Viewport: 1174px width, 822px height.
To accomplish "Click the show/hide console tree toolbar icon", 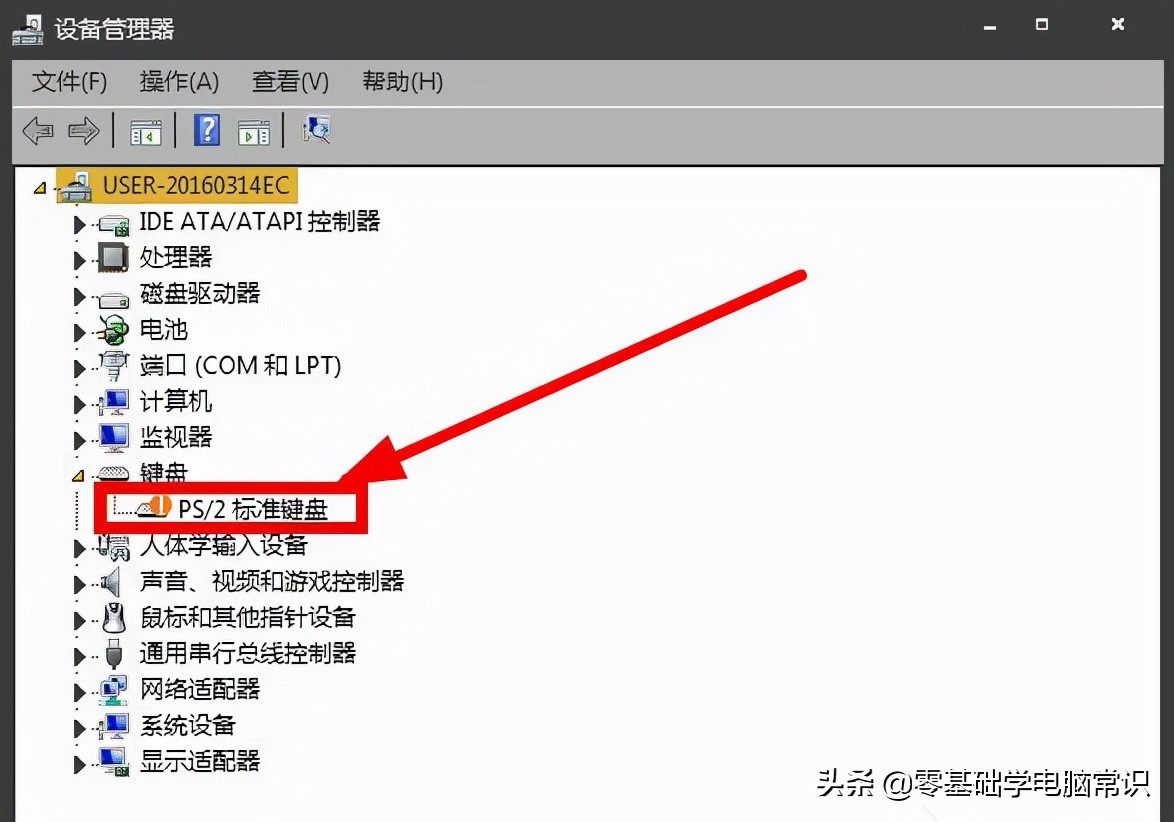I will 146,130.
